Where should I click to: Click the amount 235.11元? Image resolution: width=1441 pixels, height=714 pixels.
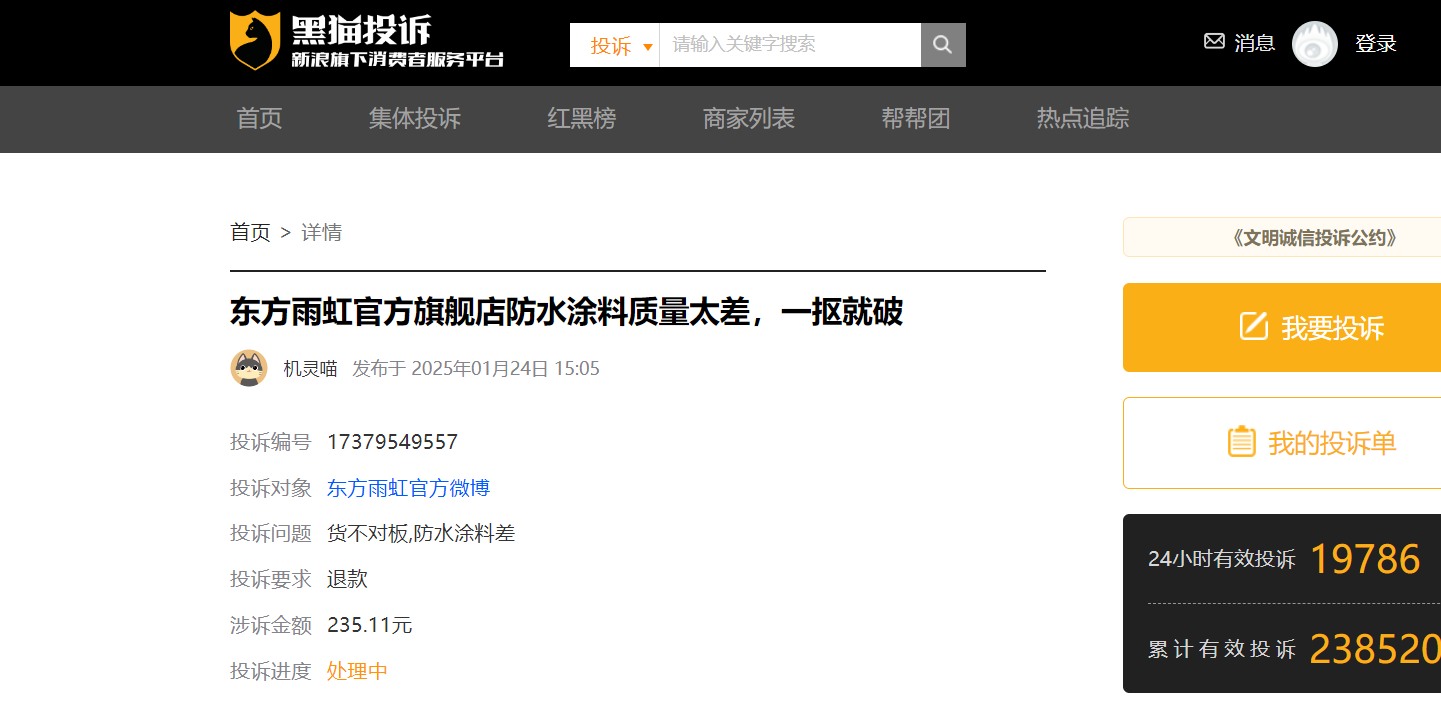369,625
